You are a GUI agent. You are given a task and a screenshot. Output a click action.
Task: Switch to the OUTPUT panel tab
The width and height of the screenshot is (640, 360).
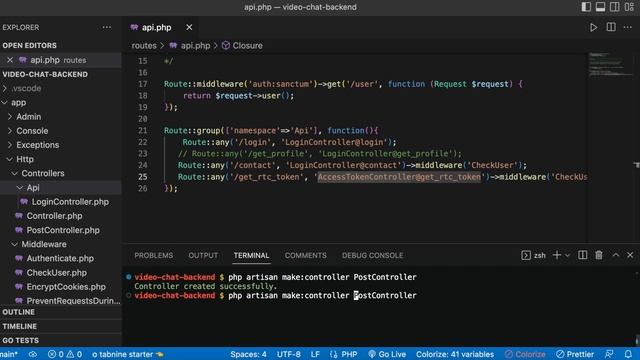(203, 256)
